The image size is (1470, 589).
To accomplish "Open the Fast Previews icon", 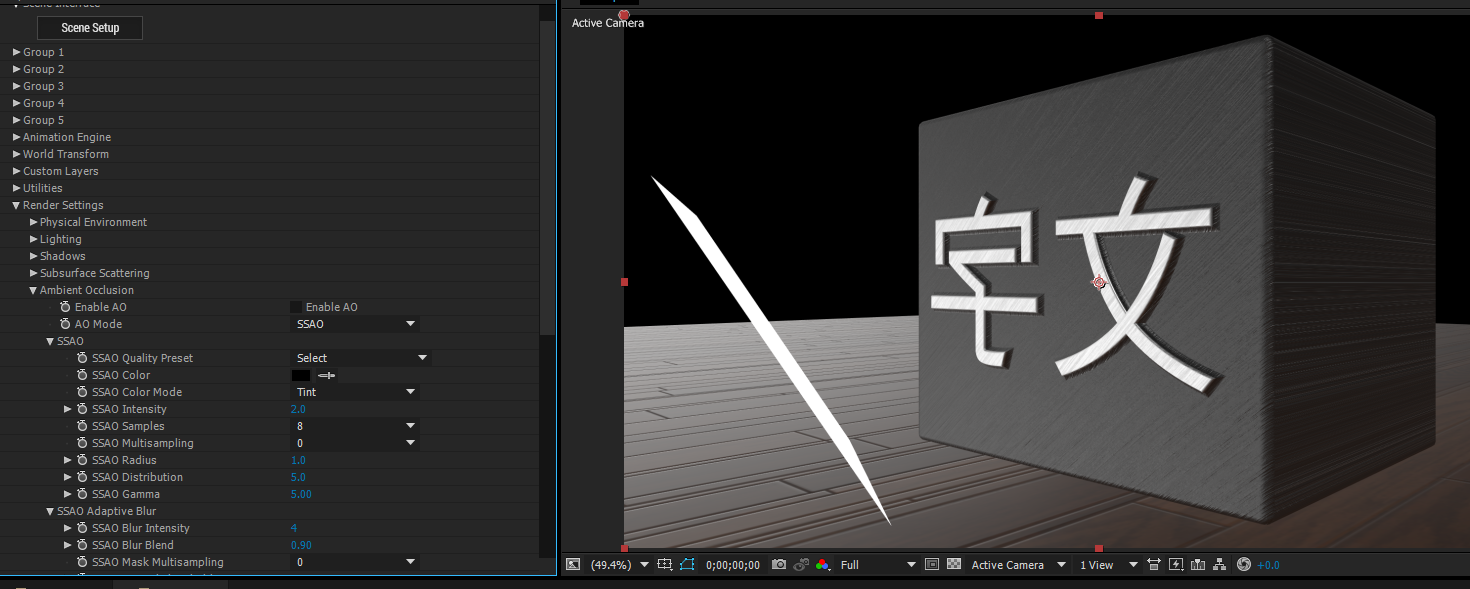I will click(x=1176, y=565).
